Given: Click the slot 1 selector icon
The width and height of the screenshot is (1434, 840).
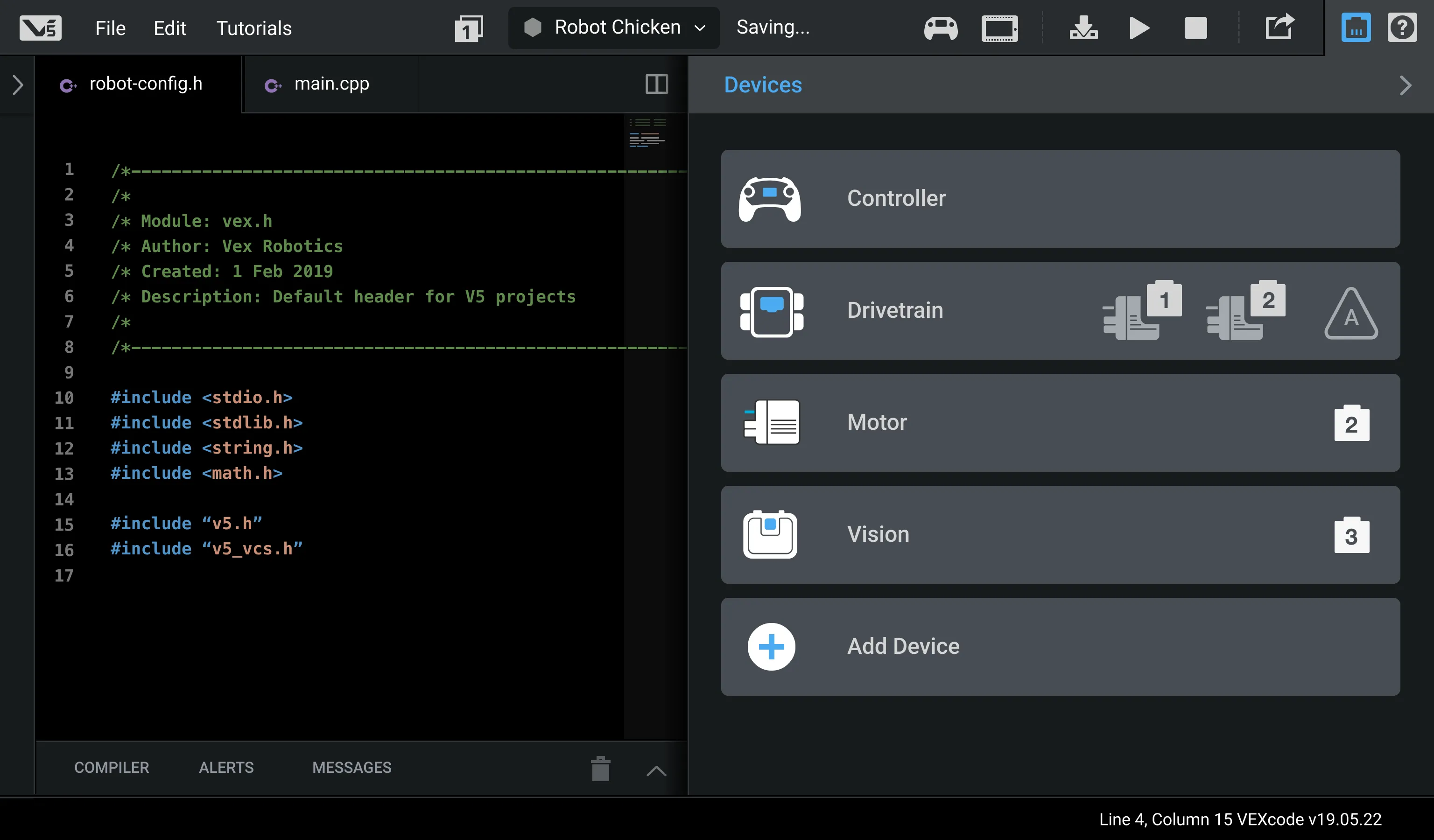Looking at the screenshot, I should pyautogui.click(x=469, y=28).
